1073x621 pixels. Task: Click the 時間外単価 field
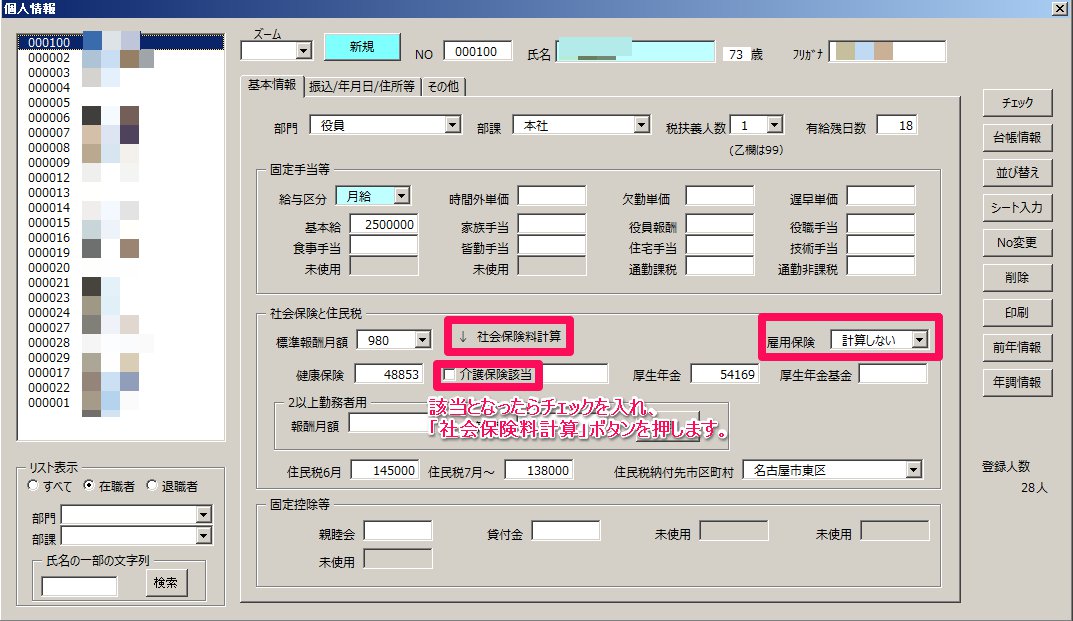[x=552, y=196]
